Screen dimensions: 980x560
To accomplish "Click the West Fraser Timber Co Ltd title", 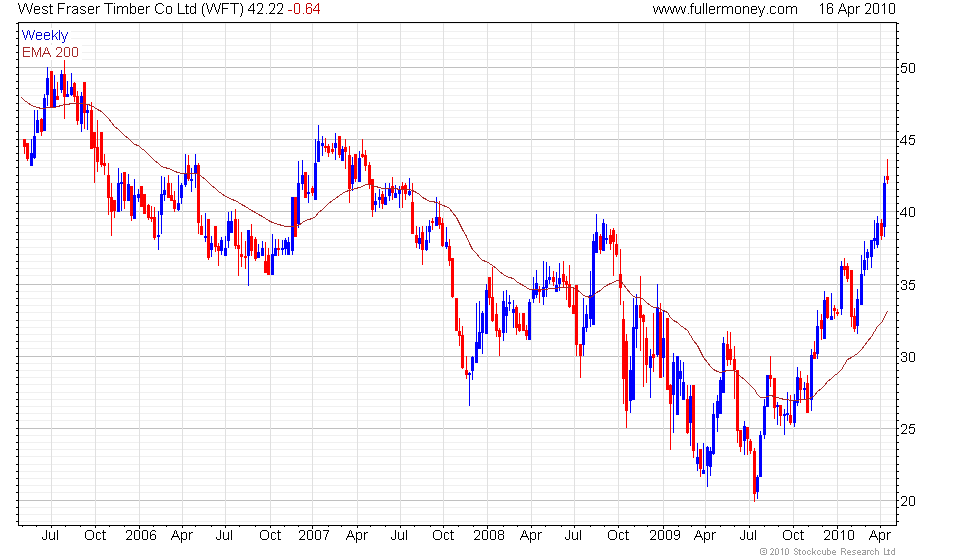I will tap(130, 9).
